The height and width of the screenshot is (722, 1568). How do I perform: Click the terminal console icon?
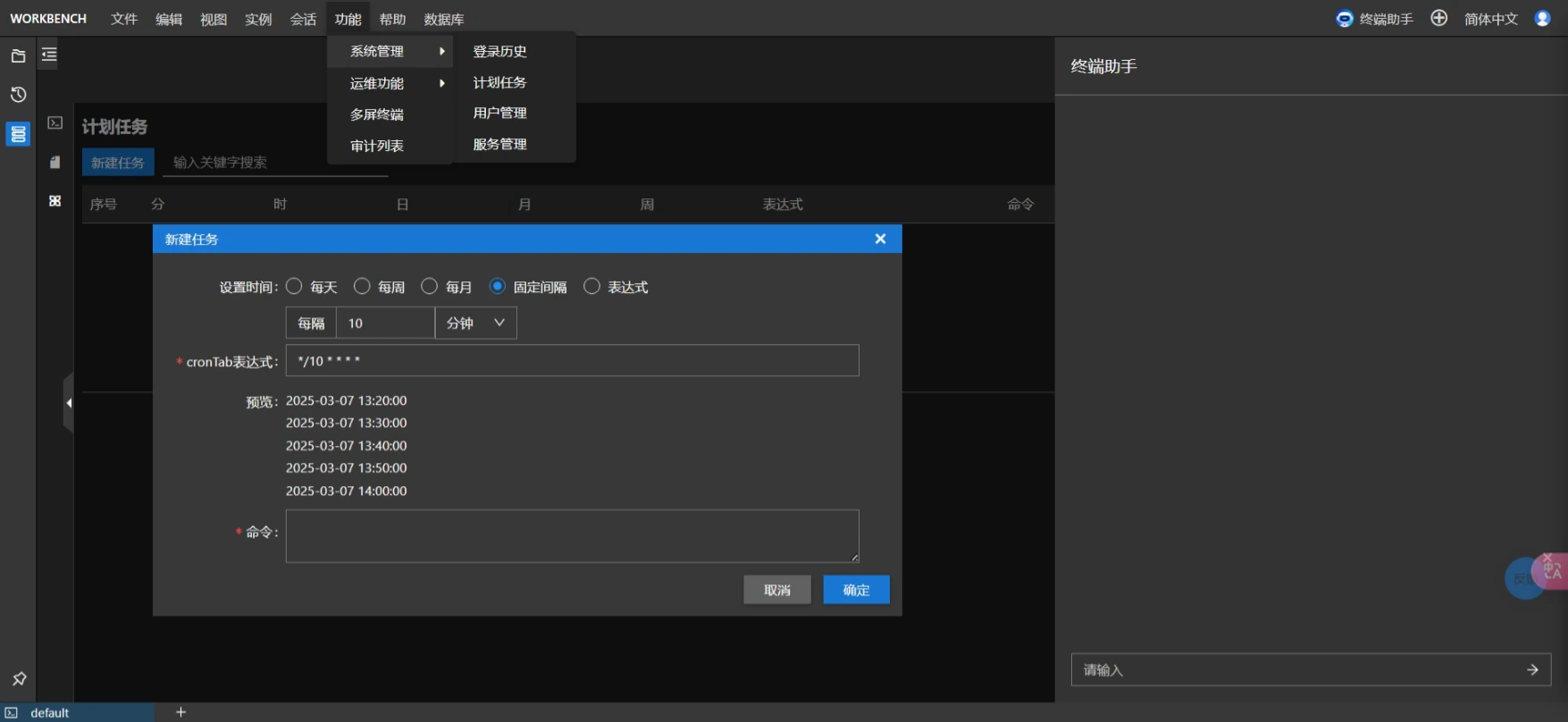[55, 122]
